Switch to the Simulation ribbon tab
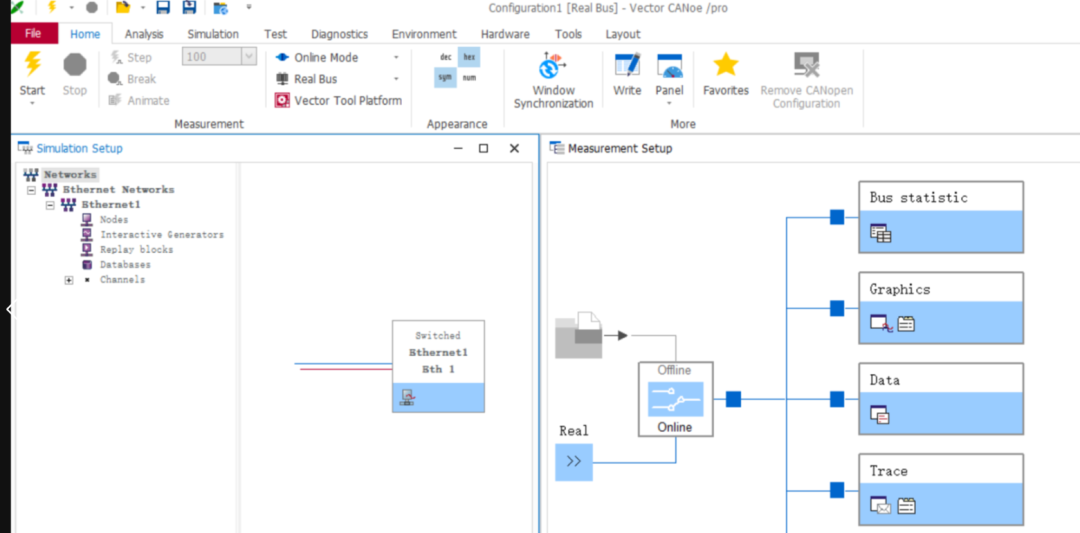1080x533 pixels. (213, 34)
